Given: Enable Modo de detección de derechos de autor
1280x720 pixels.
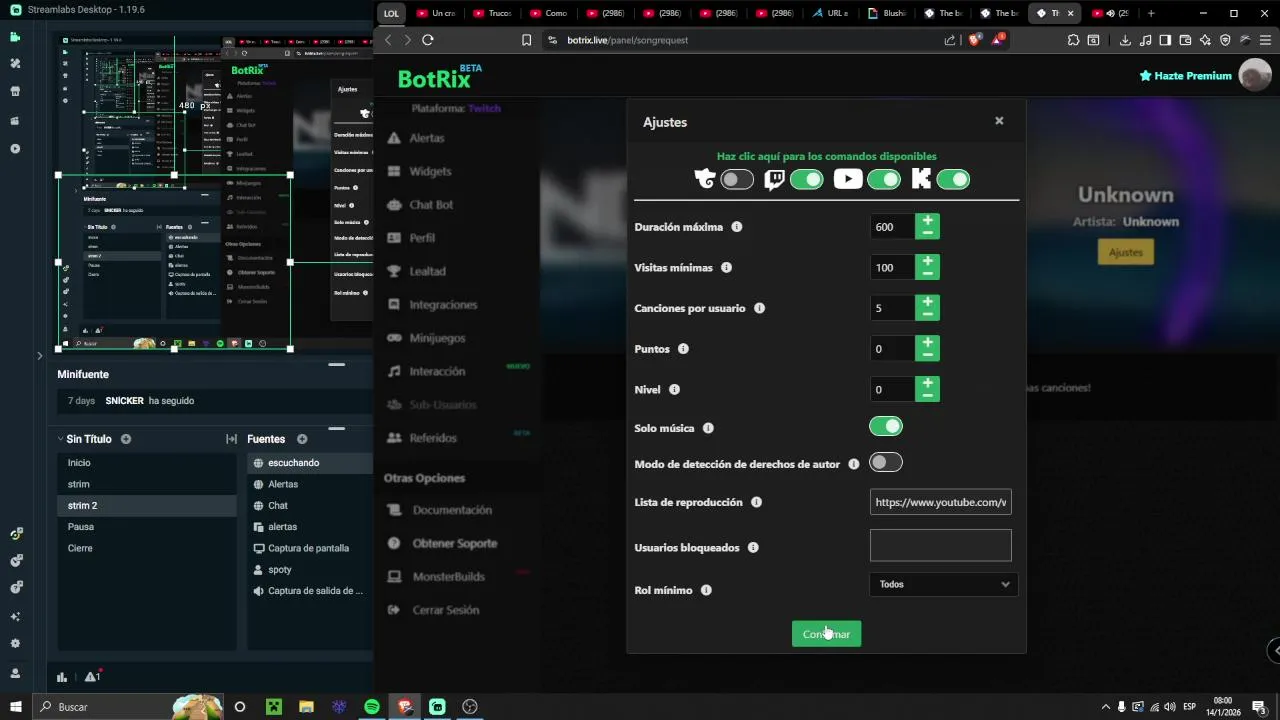Looking at the screenshot, I should pos(886,462).
